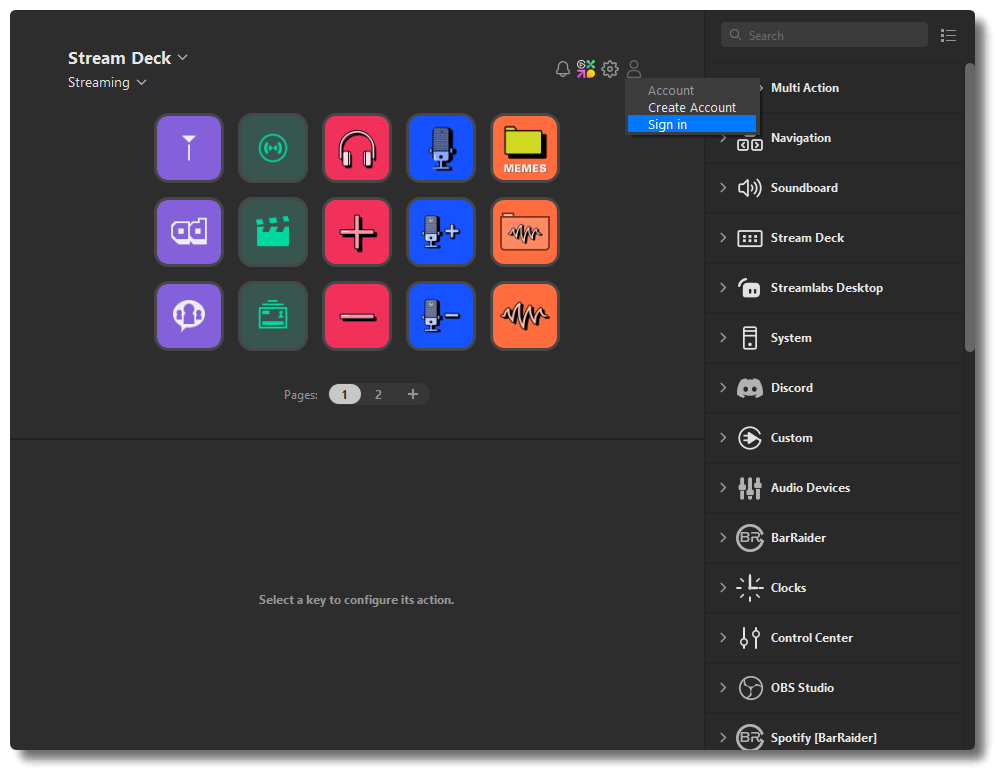The width and height of the screenshot is (995, 770).
Task: Toggle the action list view icon
Action: (948, 36)
